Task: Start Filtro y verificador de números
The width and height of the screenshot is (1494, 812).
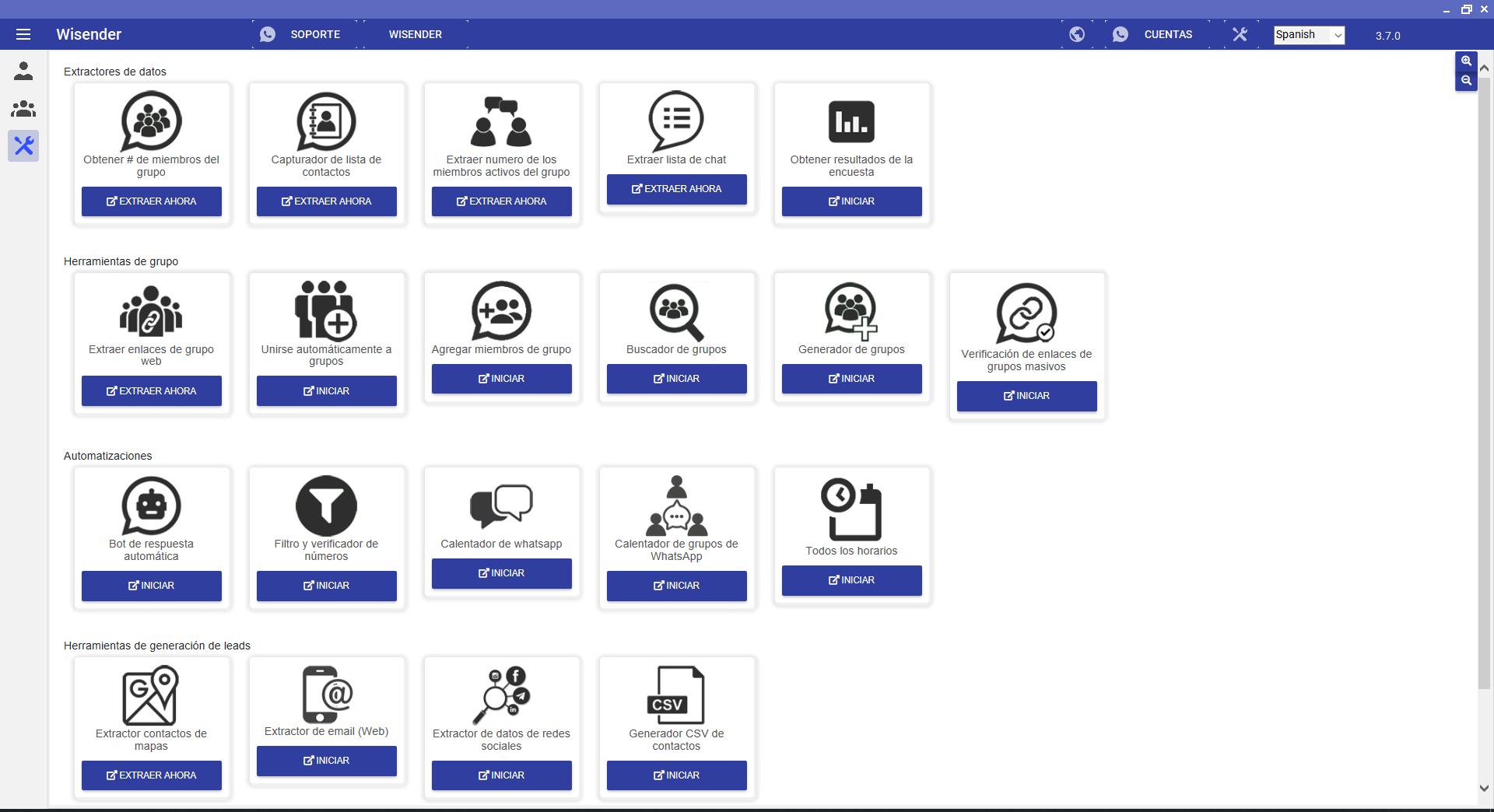Action: (x=327, y=586)
